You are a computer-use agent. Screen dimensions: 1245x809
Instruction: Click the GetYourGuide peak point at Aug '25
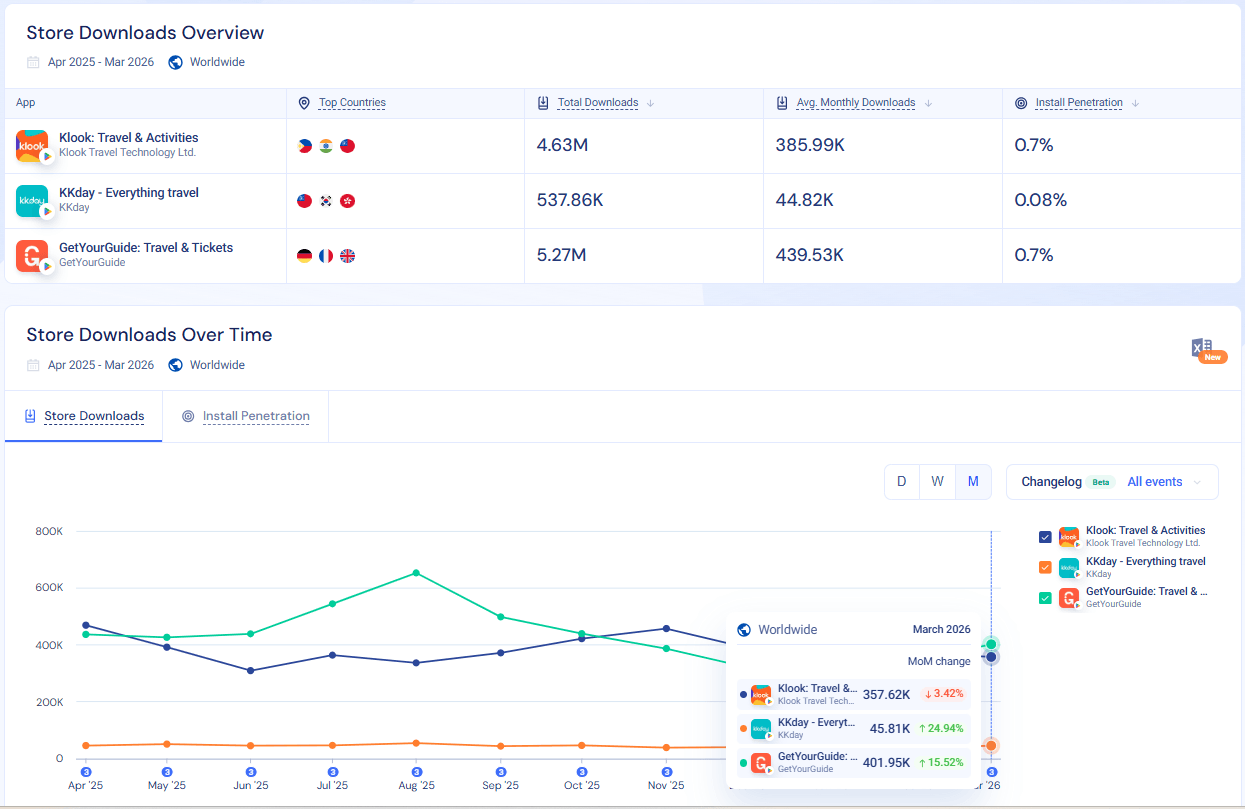(x=416, y=573)
